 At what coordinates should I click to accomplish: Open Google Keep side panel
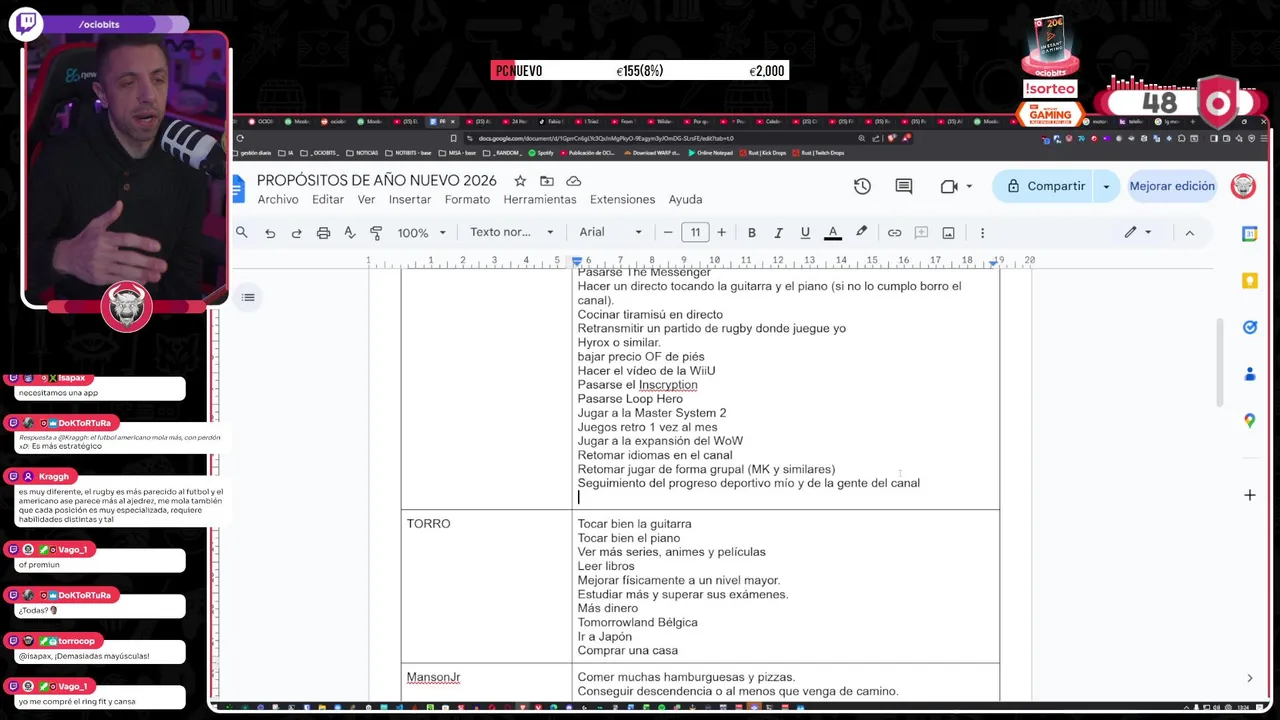click(1249, 281)
